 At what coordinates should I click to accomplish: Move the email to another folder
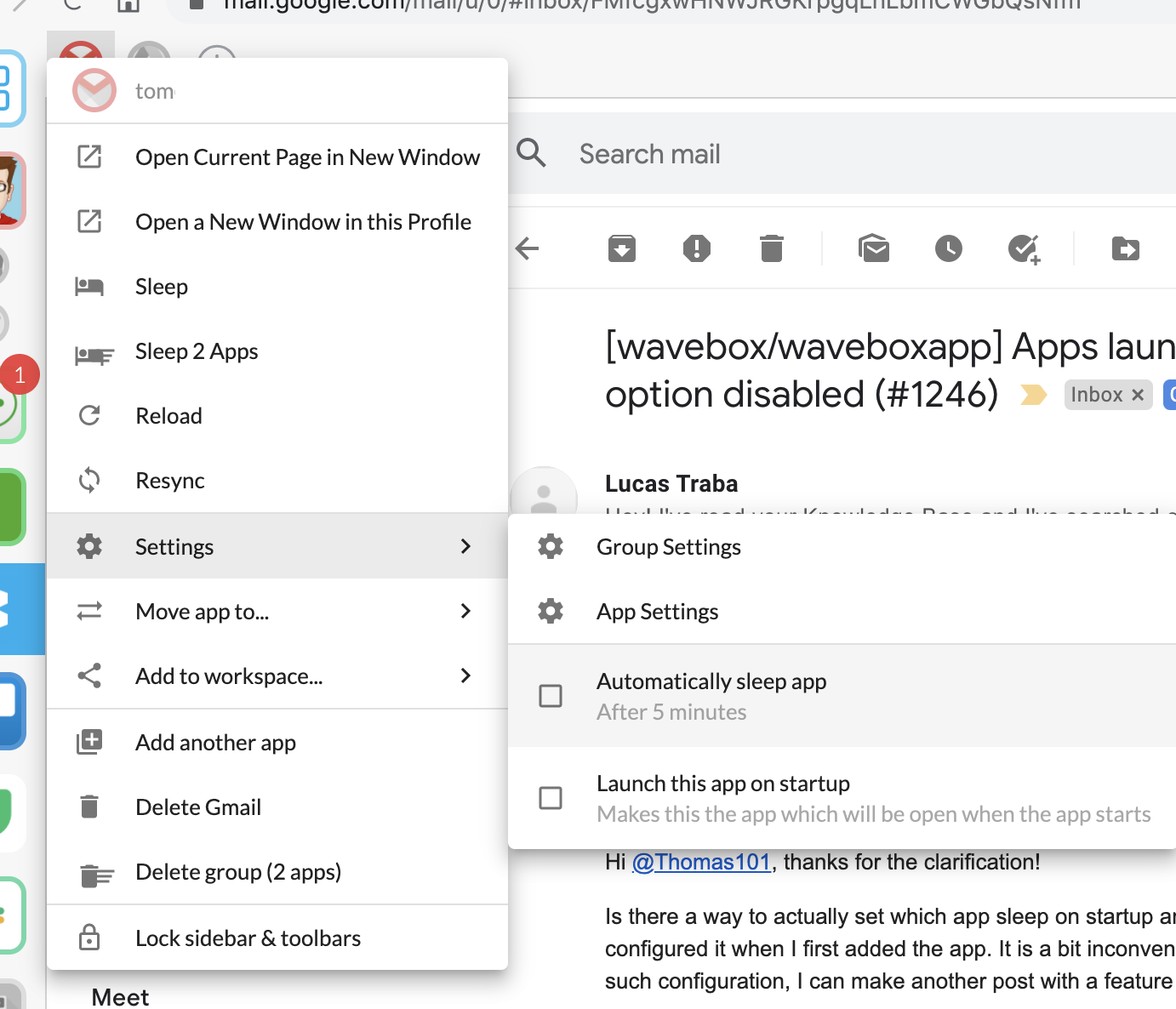(x=1125, y=248)
